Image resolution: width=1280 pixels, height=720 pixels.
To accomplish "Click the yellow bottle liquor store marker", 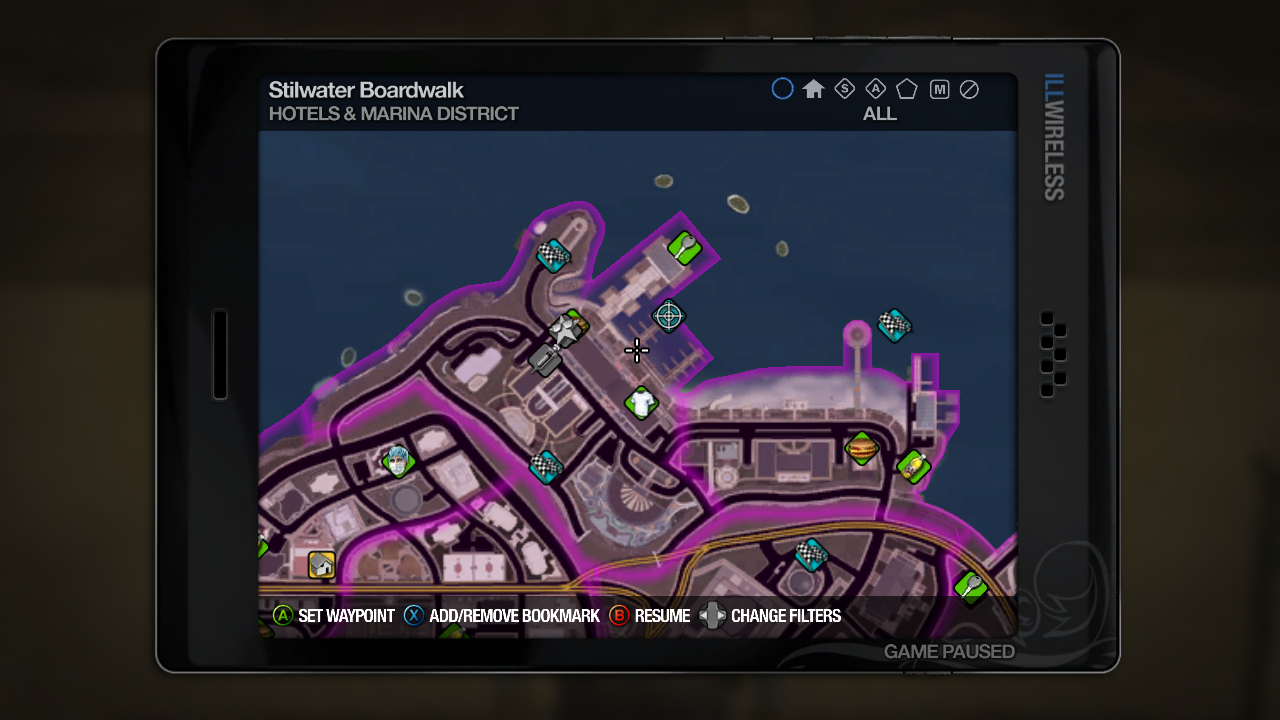I will pyautogui.click(x=913, y=467).
